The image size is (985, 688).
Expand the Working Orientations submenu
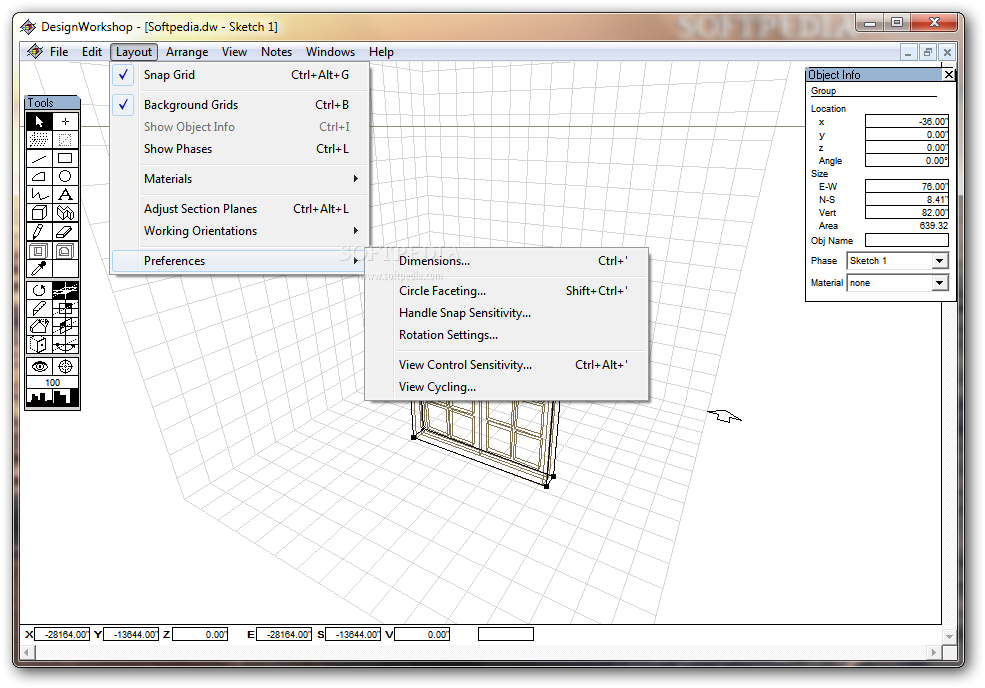point(241,231)
